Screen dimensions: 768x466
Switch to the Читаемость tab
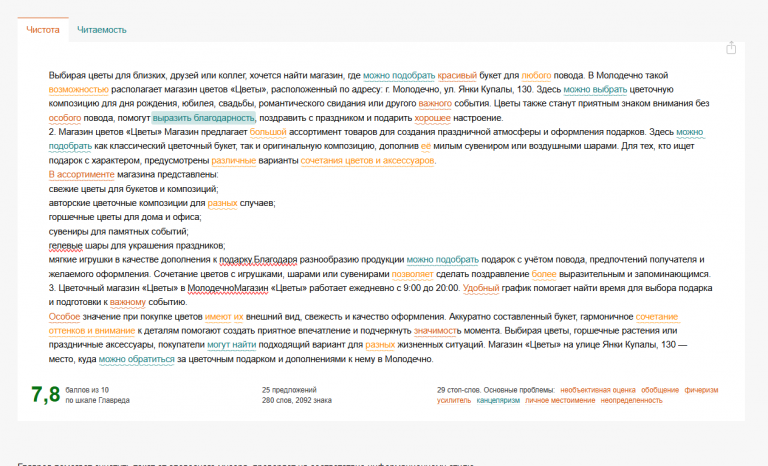point(102,30)
